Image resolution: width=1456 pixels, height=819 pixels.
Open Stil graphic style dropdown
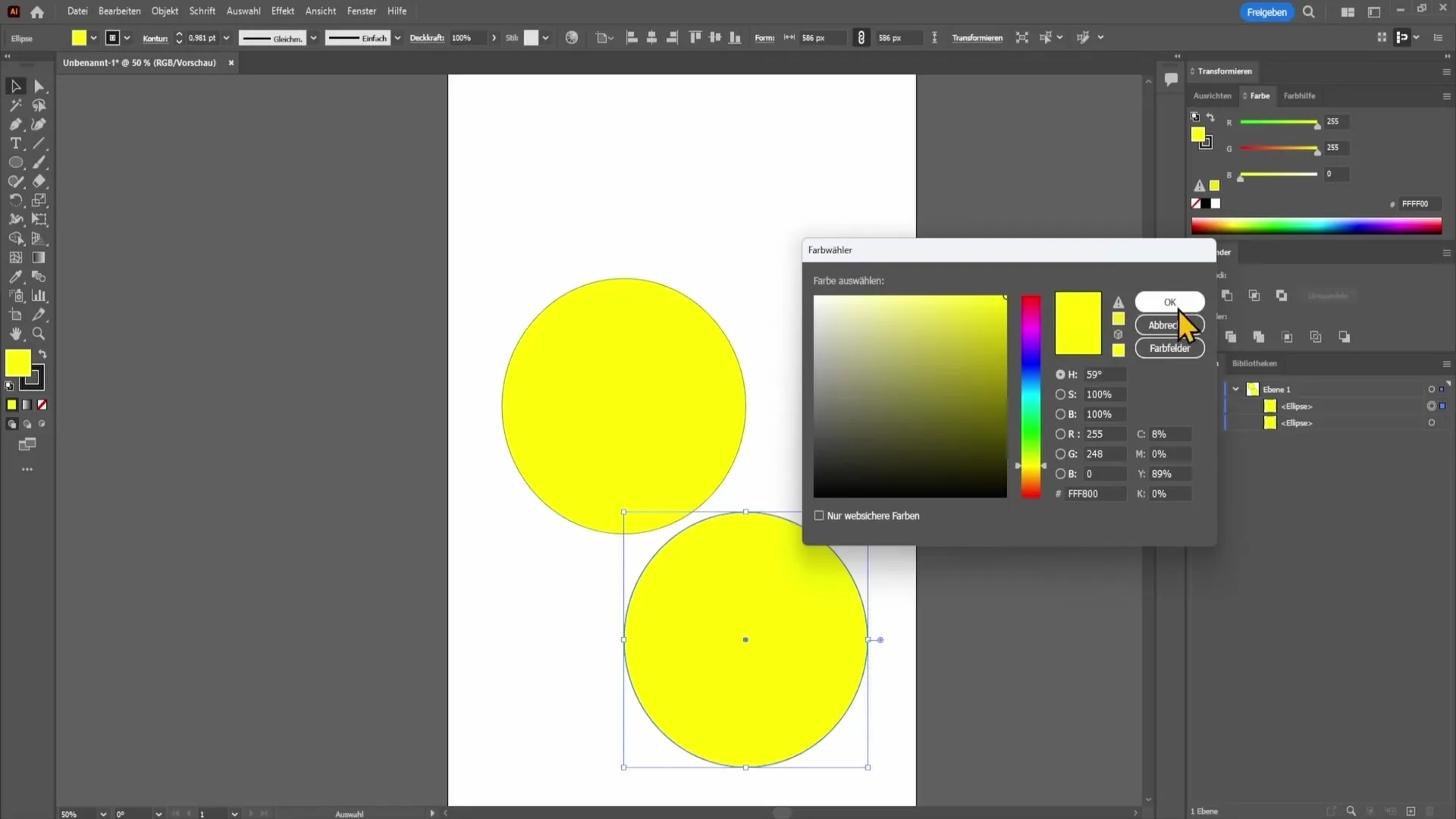pyautogui.click(x=545, y=38)
